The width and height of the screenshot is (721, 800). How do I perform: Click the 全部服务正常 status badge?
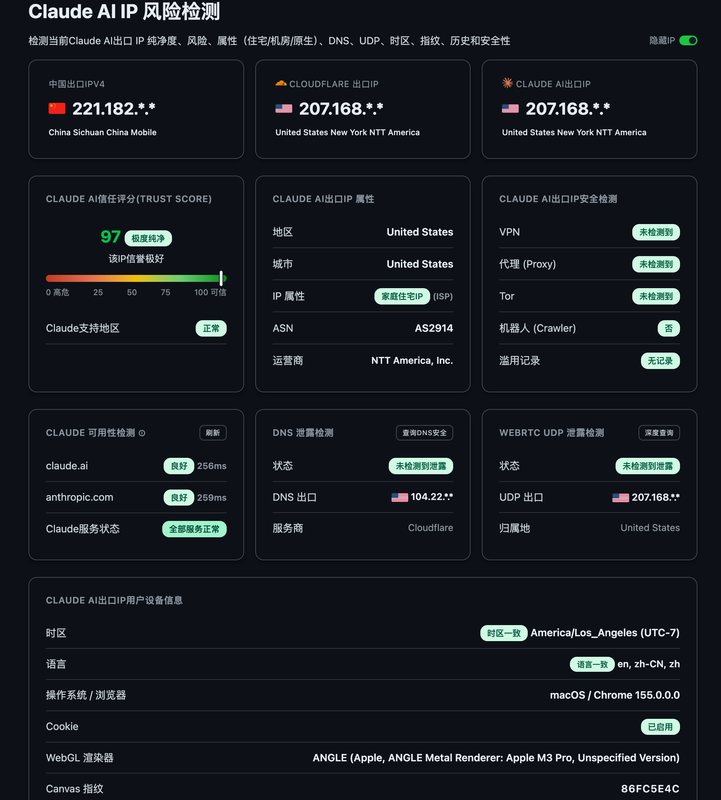click(x=194, y=529)
